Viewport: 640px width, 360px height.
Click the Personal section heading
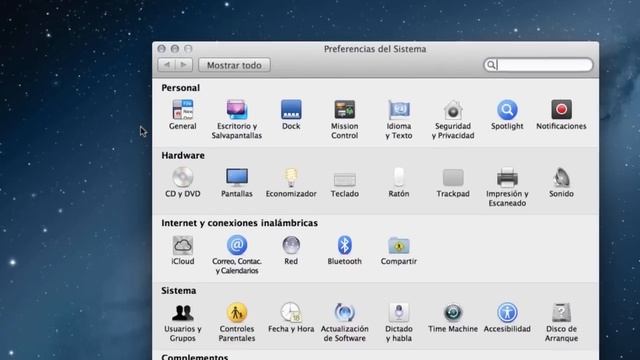[180, 88]
